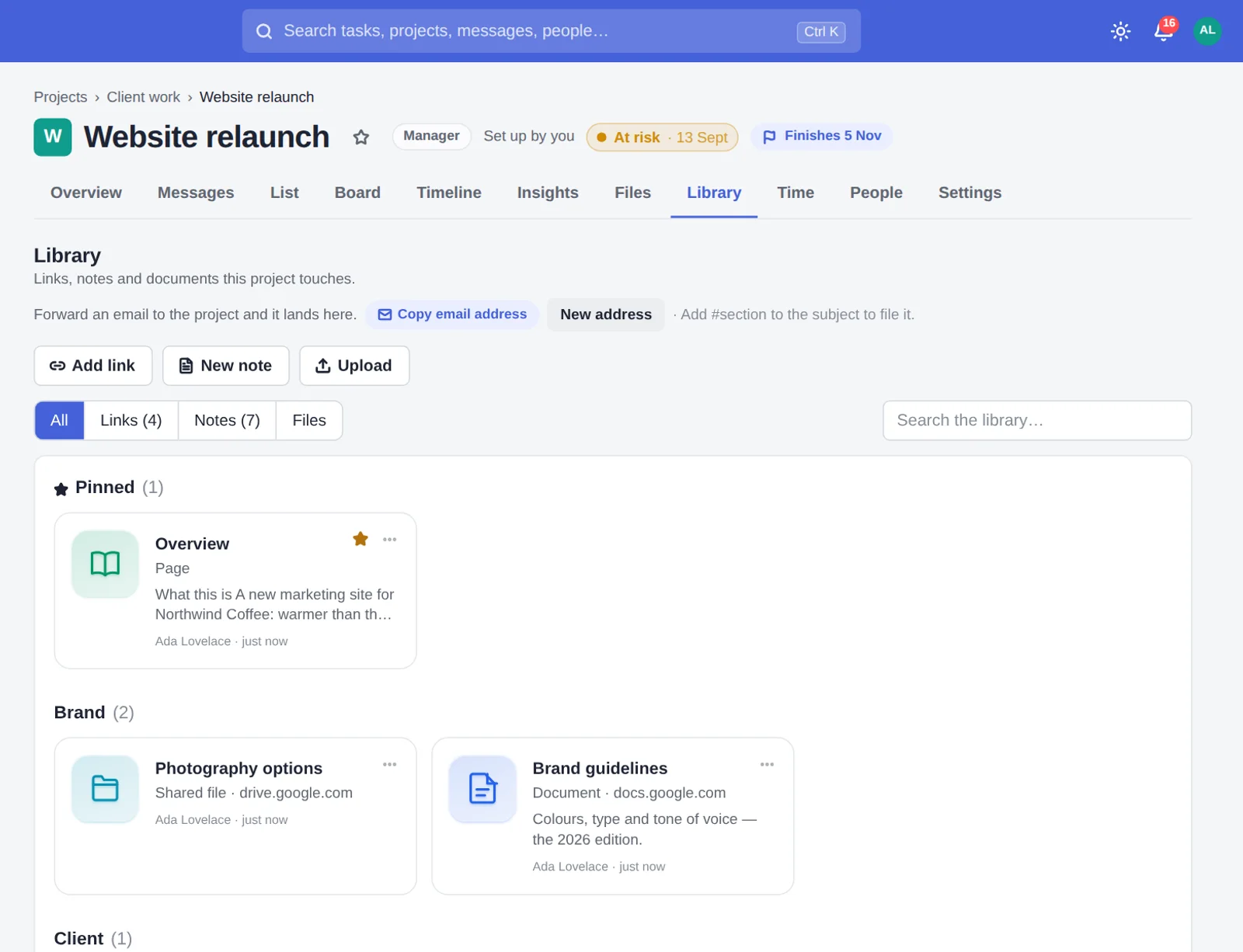The width and height of the screenshot is (1243, 952).
Task: Open the Board tab
Action: [x=357, y=193]
